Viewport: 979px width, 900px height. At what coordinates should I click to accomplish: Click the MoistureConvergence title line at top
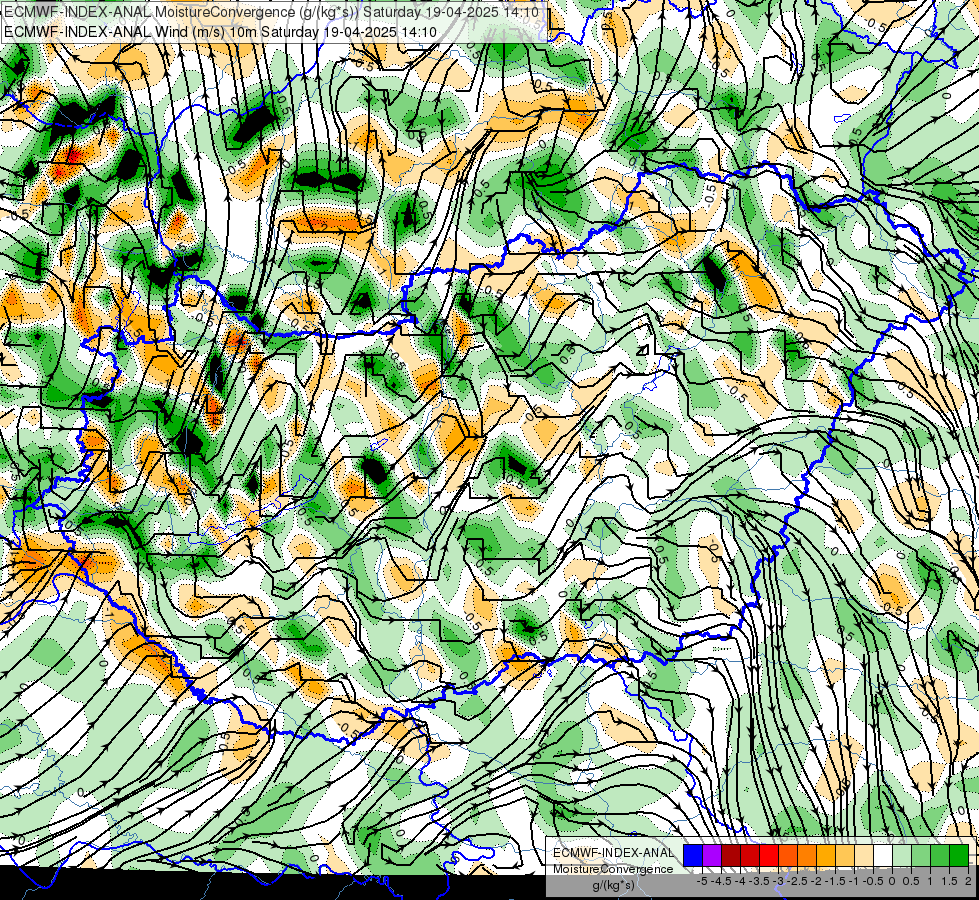coord(272,11)
